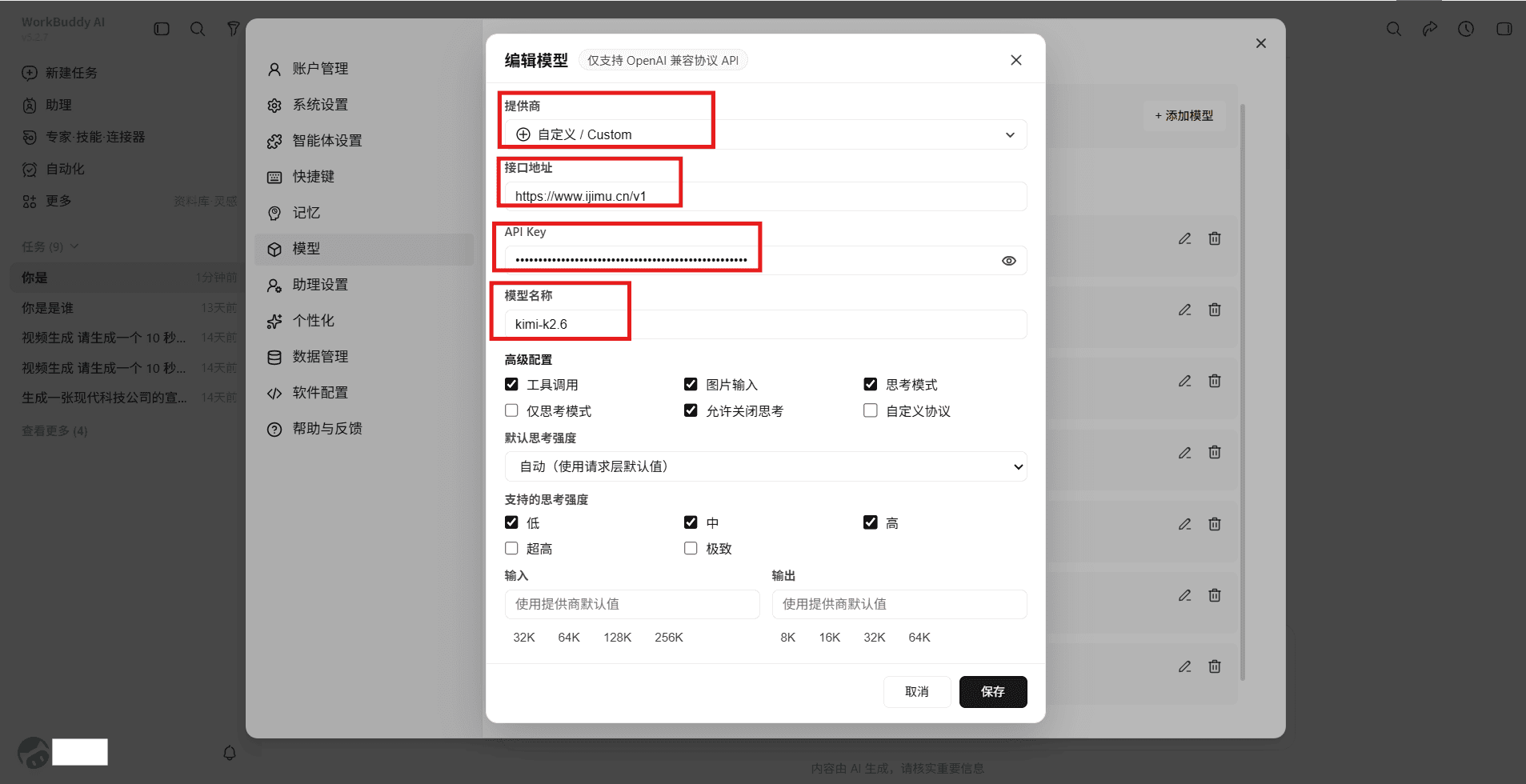The image size is (1526, 784).
Task: Click the 取消 cancel button
Action: point(917,692)
